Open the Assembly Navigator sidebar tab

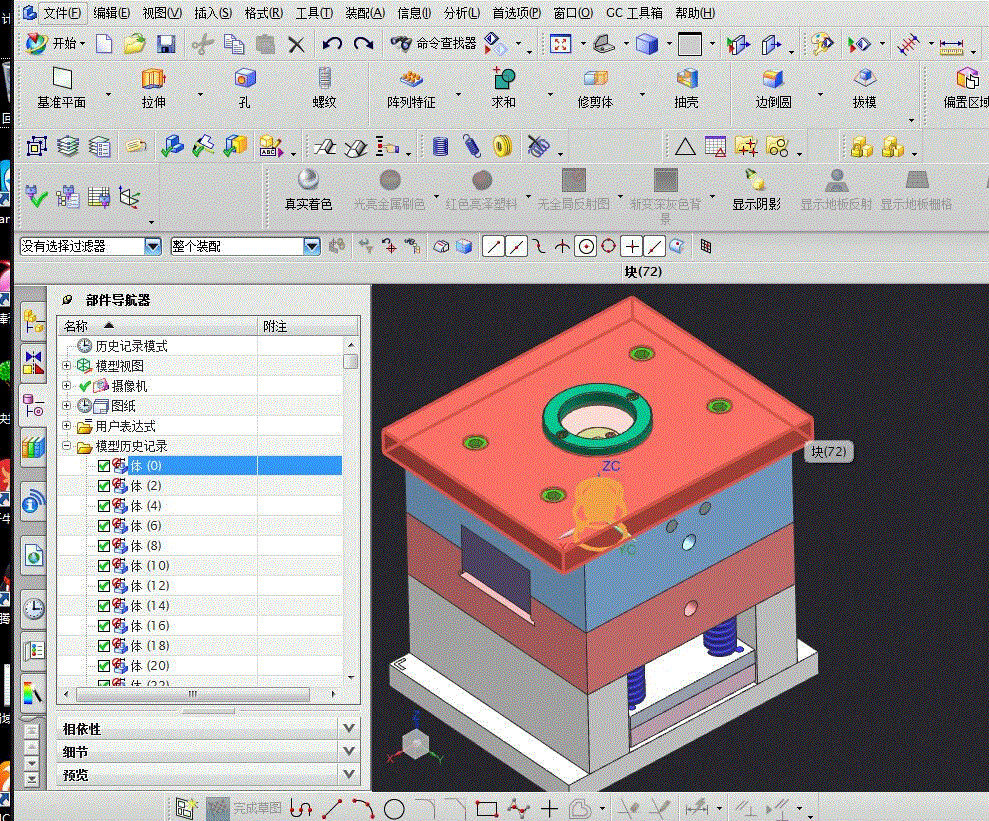[x=33, y=320]
